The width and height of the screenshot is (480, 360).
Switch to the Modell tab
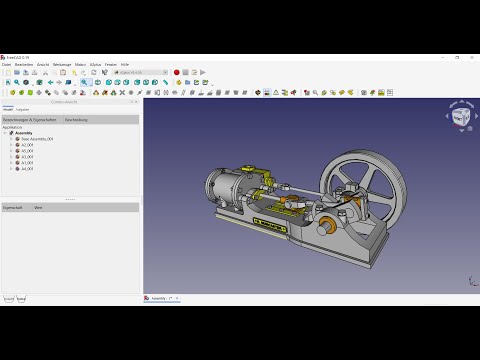click(8, 109)
